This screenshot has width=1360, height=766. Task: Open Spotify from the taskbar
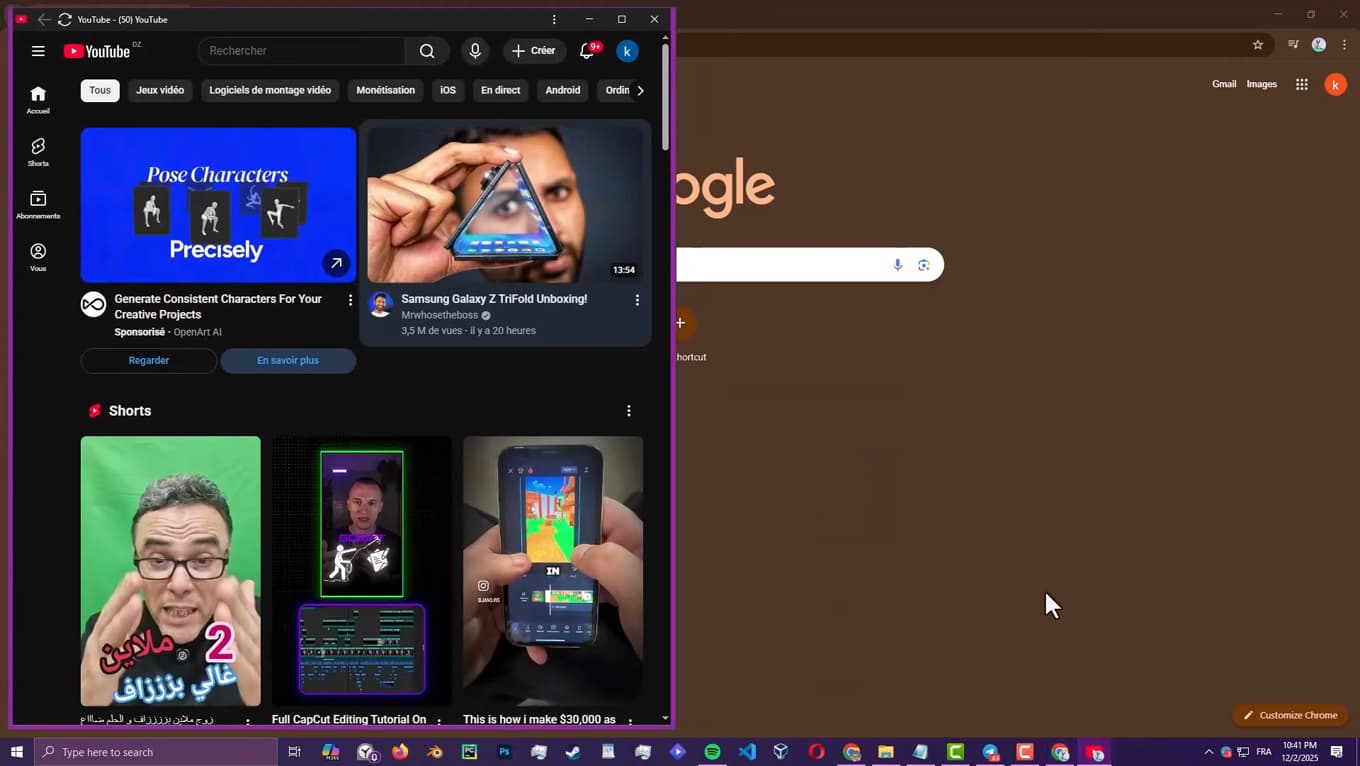click(x=712, y=752)
